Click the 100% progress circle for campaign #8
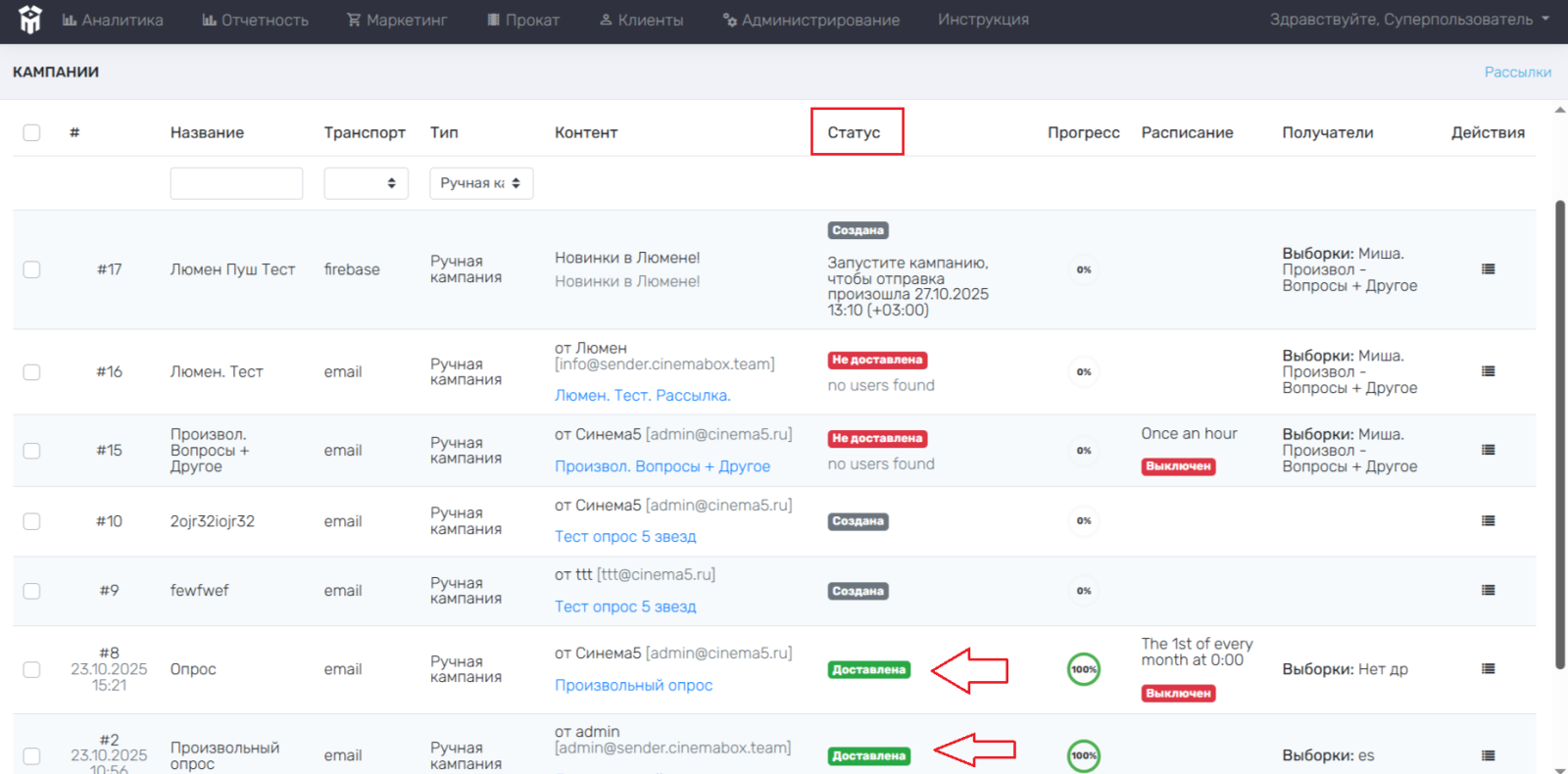 [x=1083, y=669]
